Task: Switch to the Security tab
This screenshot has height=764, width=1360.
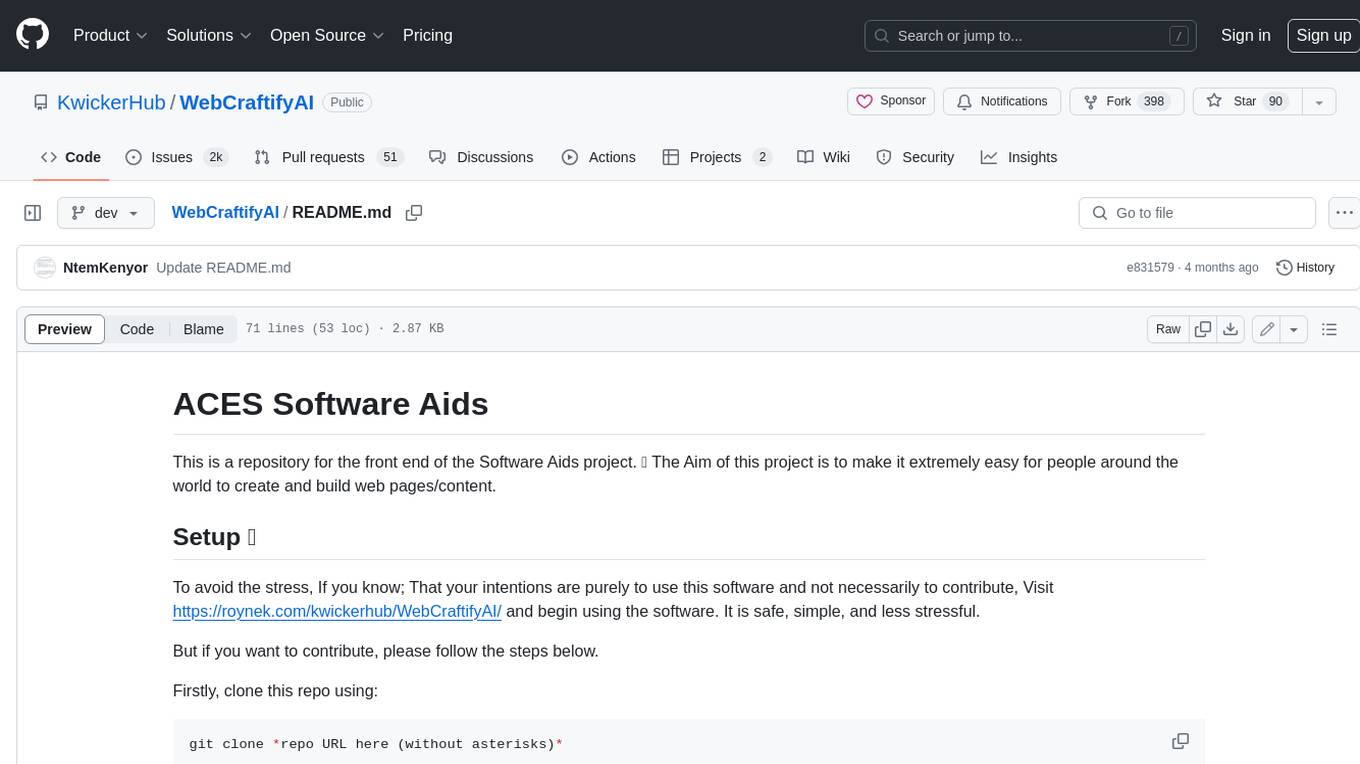Action: [x=915, y=157]
